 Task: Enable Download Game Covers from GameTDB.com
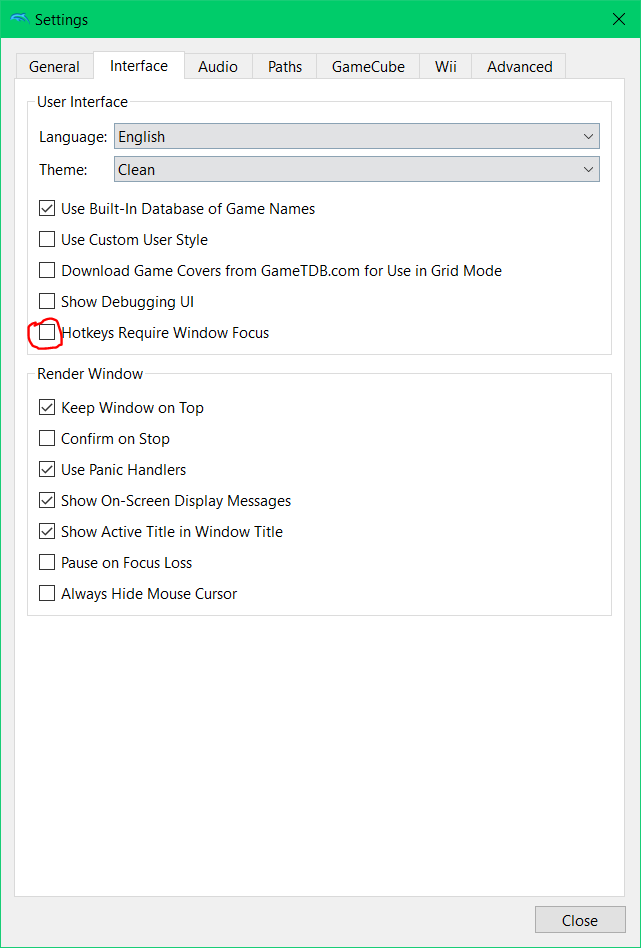(47, 270)
